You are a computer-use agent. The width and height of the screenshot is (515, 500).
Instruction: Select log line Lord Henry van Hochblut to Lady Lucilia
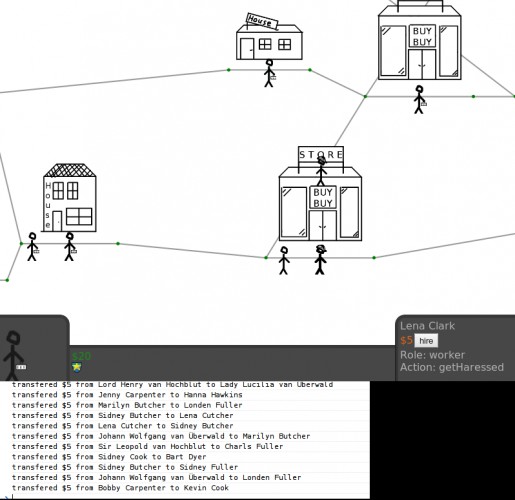click(172, 385)
